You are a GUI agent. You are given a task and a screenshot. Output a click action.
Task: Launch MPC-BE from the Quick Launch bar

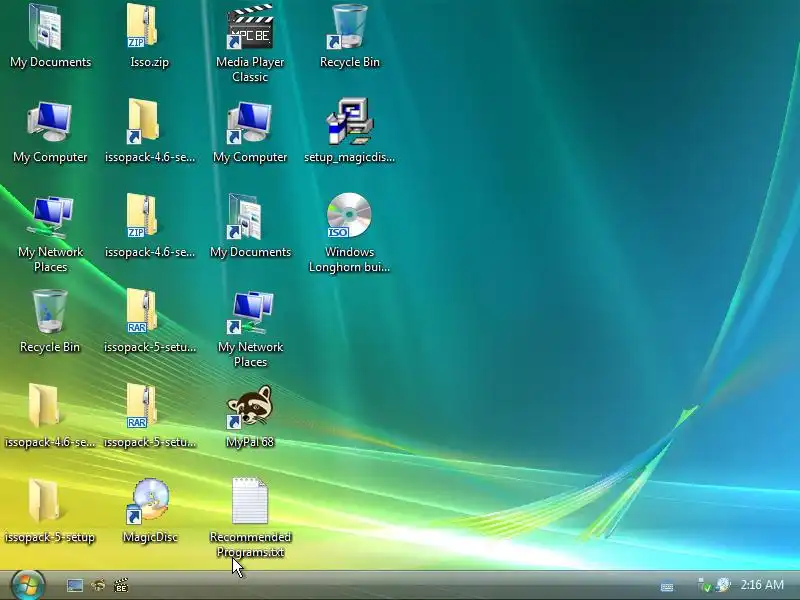tap(121, 585)
